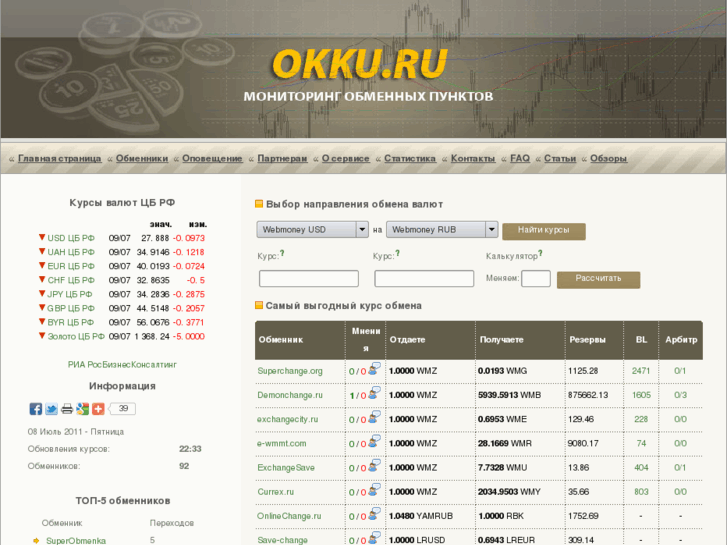Click EUR ЦБ РФ rate link
This screenshot has width=727, height=545.
71,266
